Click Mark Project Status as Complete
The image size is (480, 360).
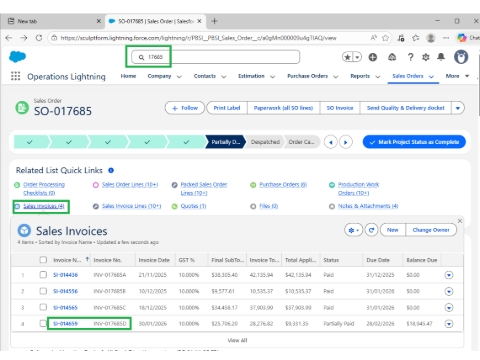coord(414,142)
